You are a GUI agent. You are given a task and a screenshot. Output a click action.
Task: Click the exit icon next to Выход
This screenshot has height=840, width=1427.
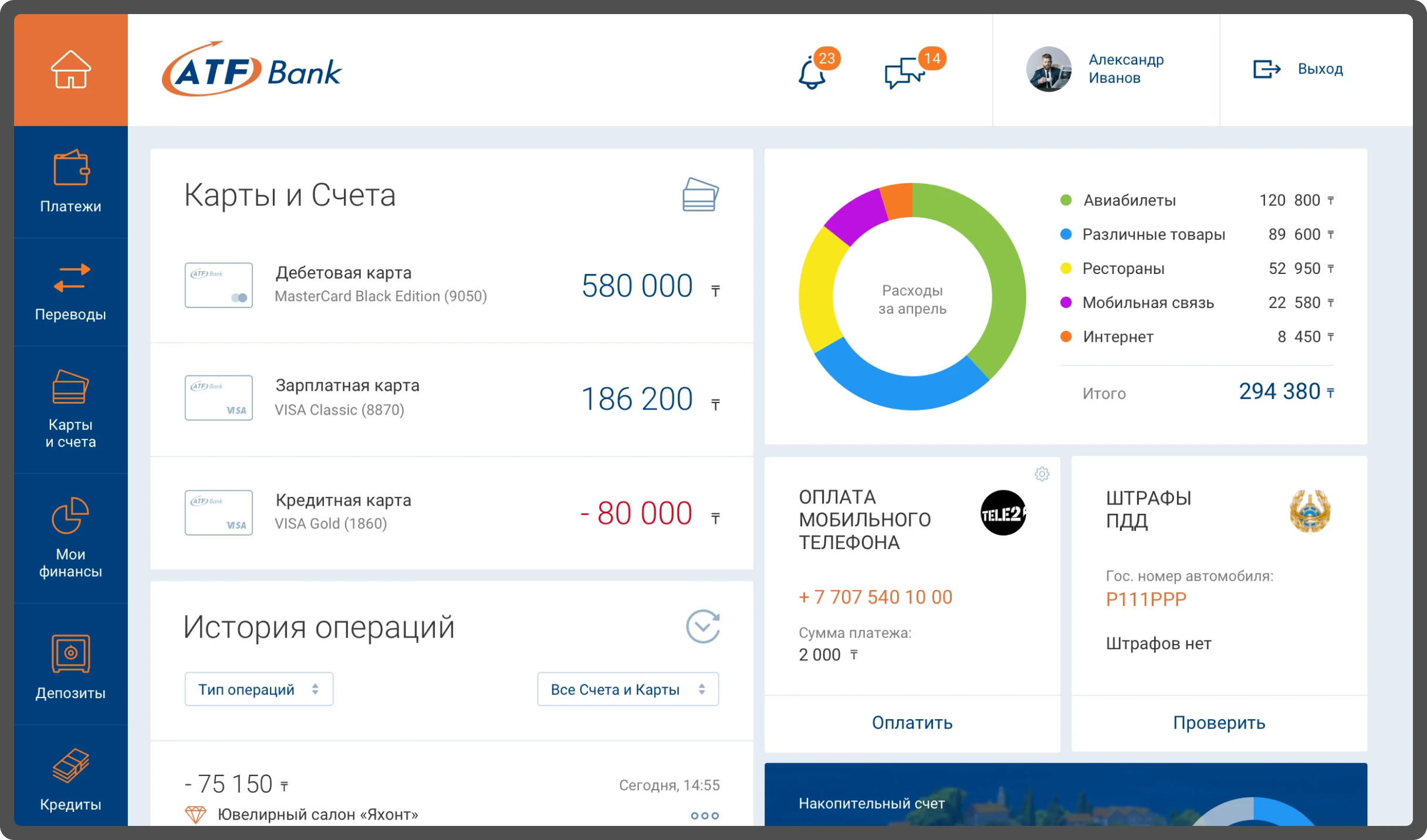(1266, 69)
